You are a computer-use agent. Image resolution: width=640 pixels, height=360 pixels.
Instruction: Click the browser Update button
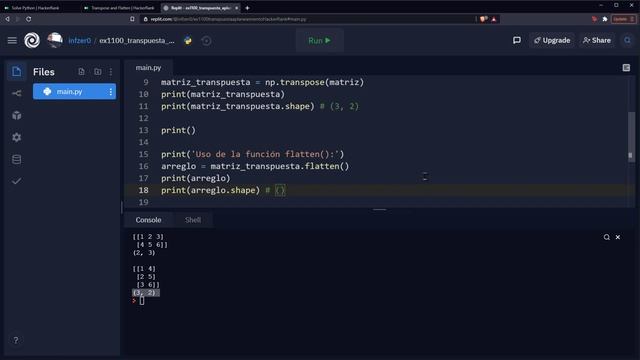pyautogui.click(x=623, y=19)
